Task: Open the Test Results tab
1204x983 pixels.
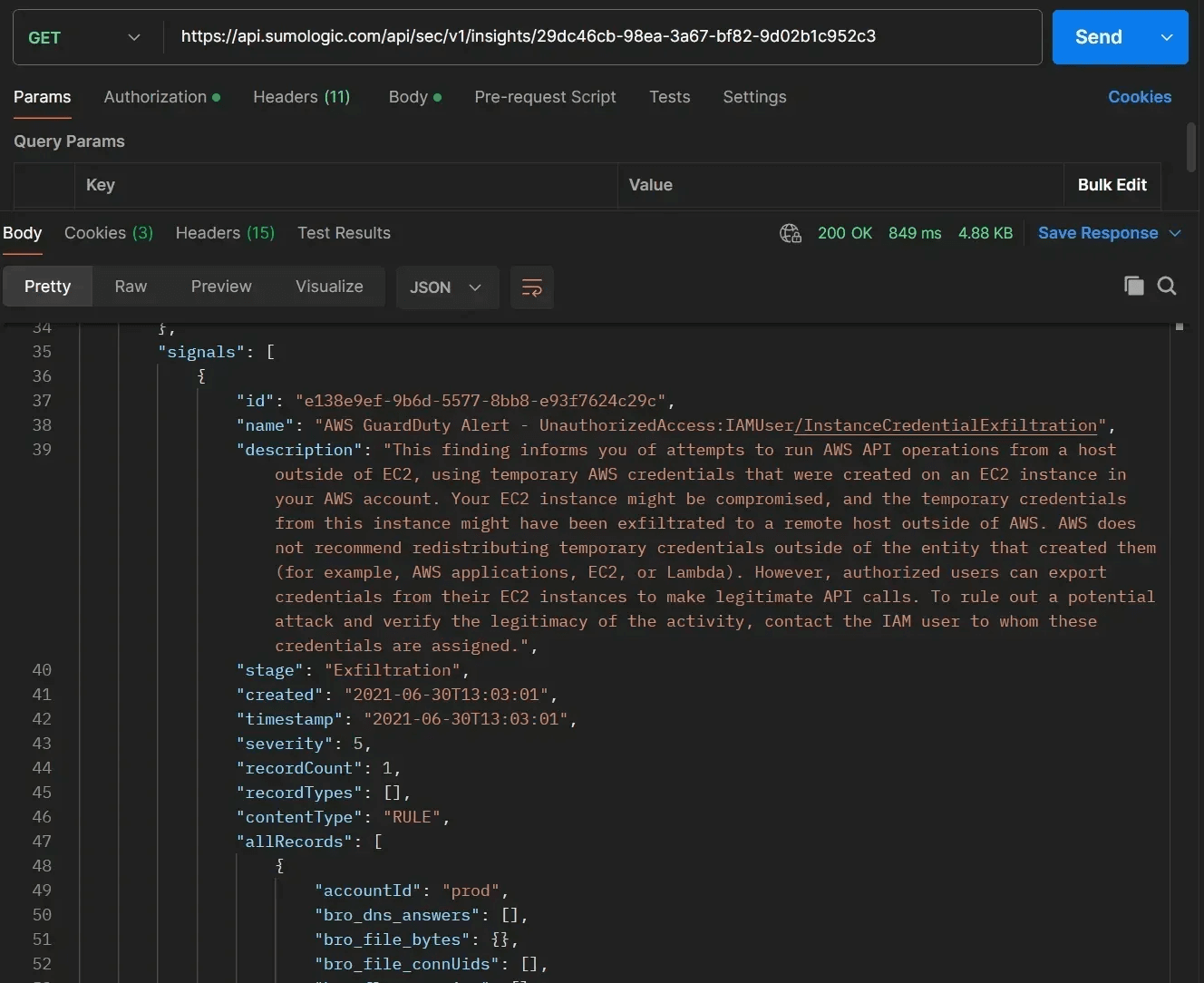Action: 344,233
